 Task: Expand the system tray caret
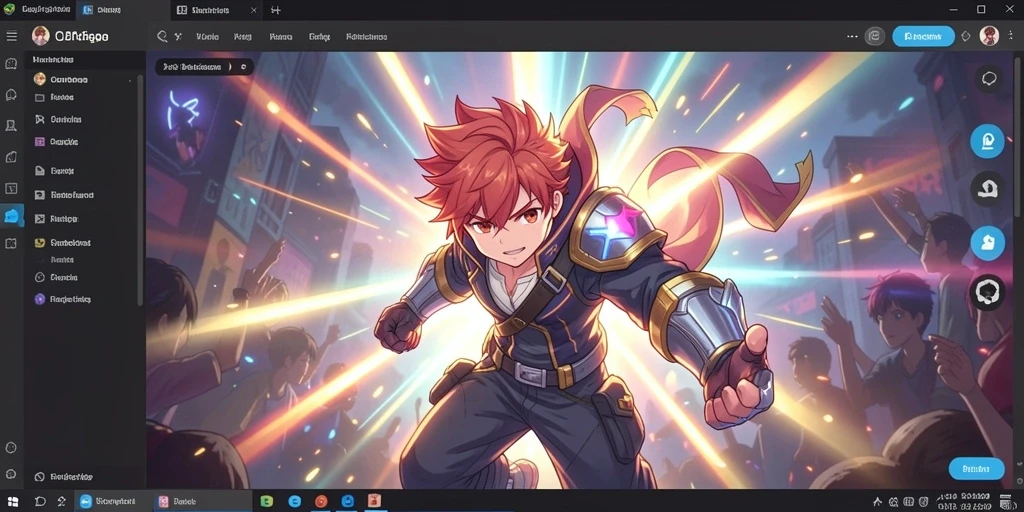point(877,502)
